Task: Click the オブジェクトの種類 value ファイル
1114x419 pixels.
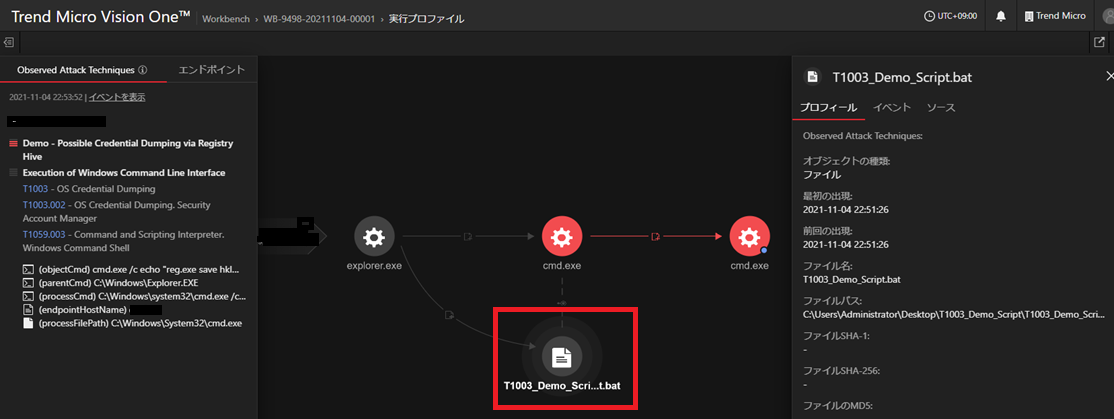Action: click(822, 175)
